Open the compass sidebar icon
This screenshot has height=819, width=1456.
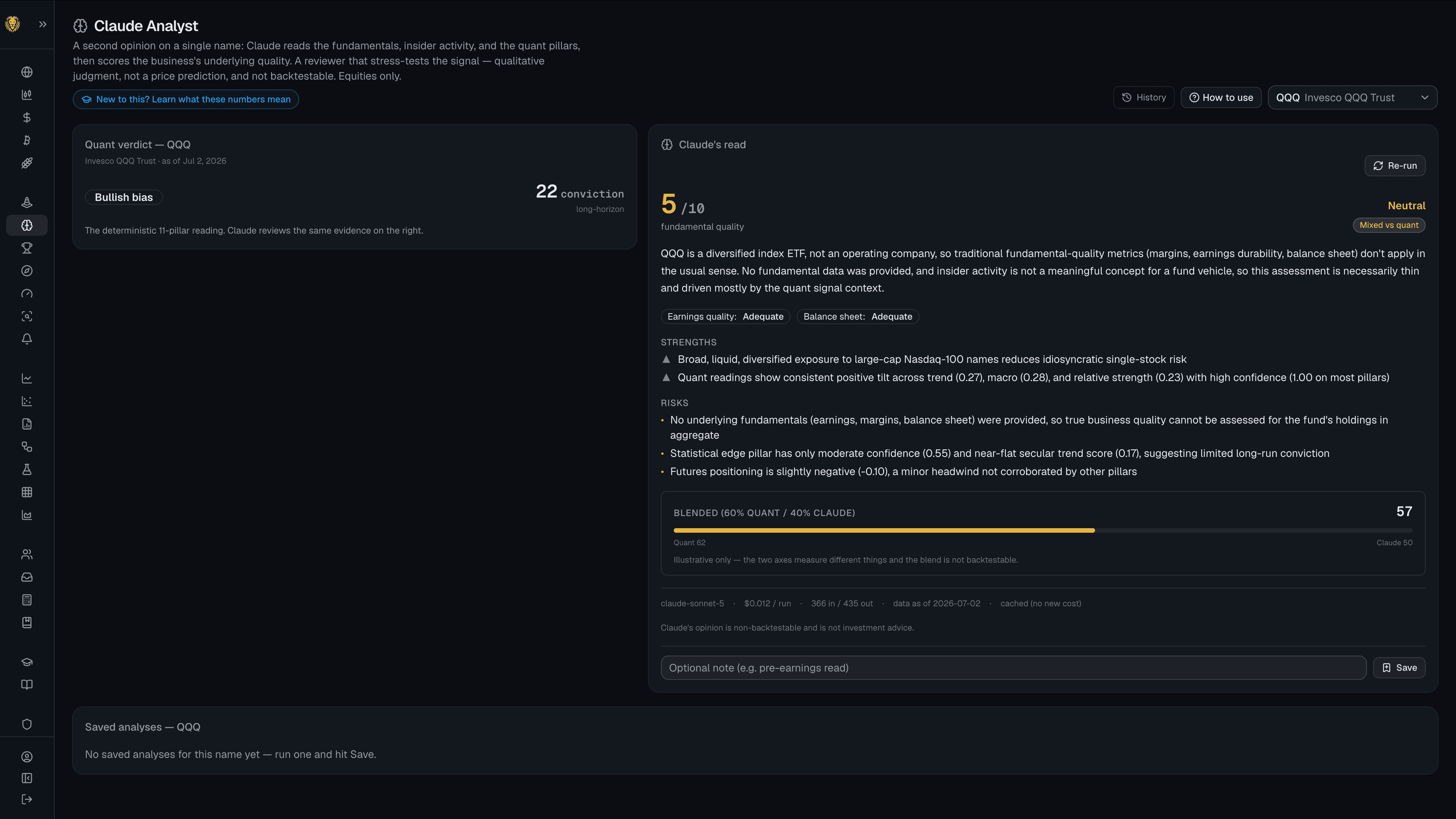click(27, 271)
